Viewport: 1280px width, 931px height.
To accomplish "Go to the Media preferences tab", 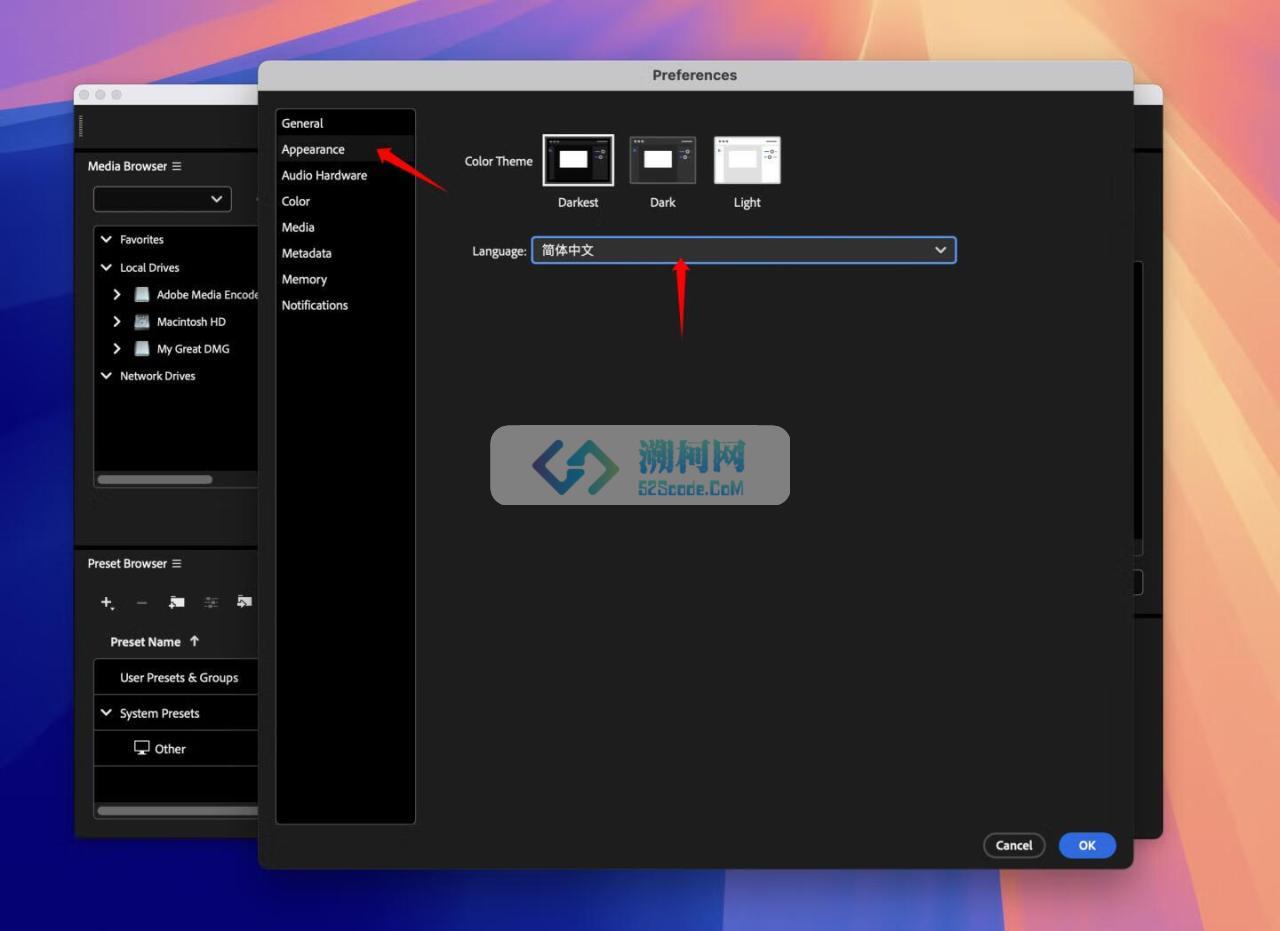I will 345,227.
